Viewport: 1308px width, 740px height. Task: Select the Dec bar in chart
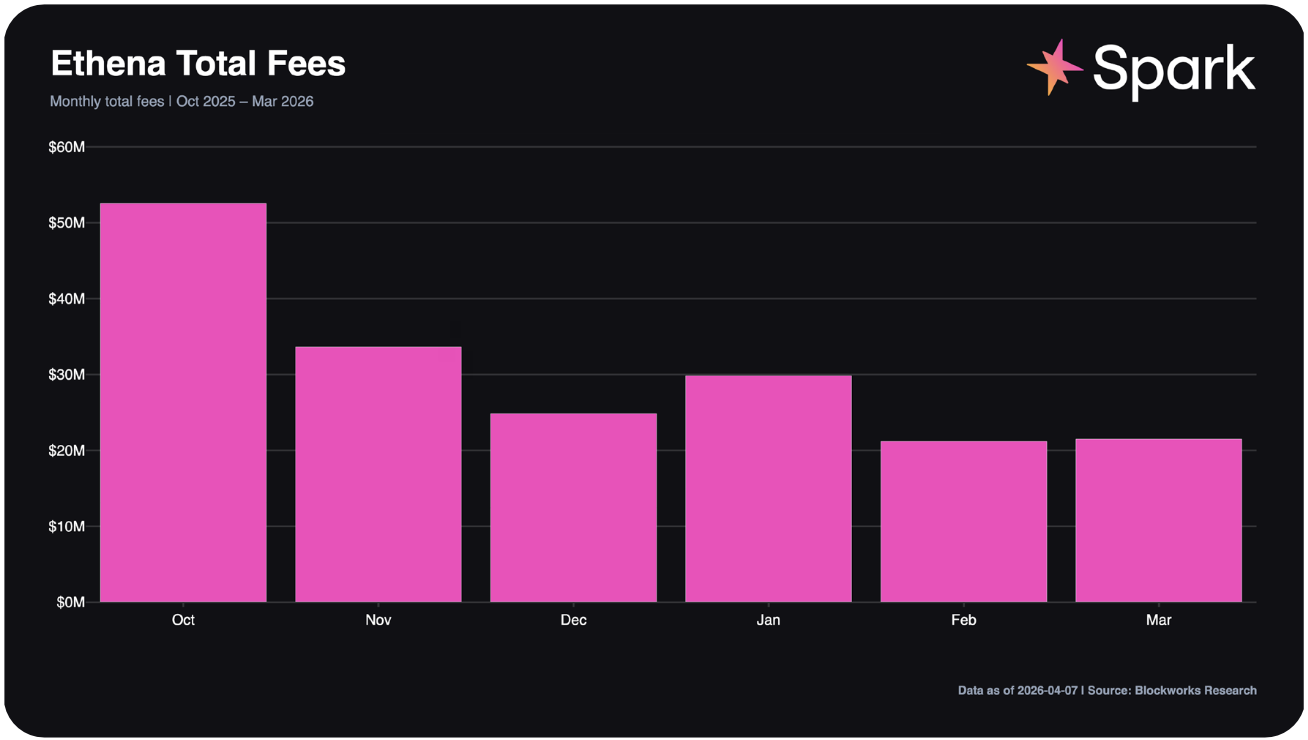tap(573, 508)
